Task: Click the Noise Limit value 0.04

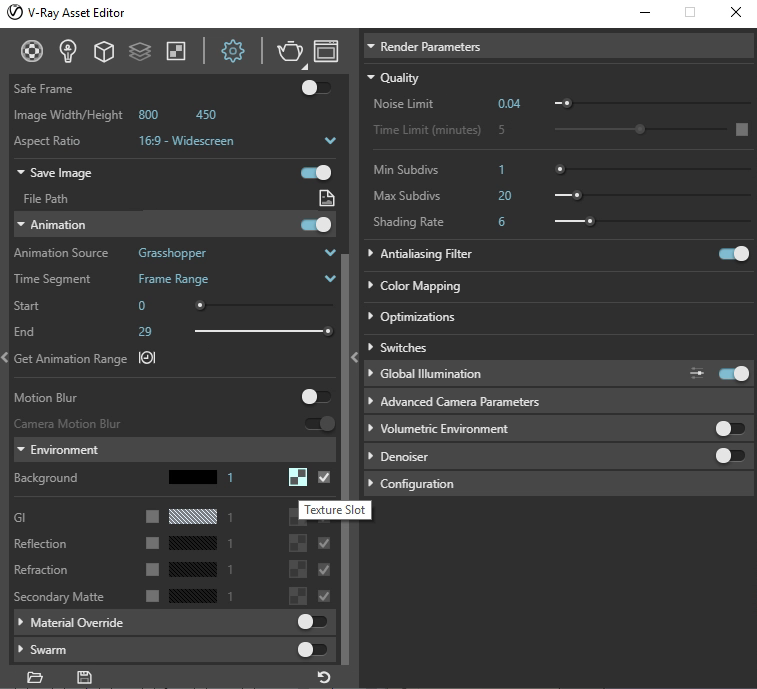Action: [509, 104]
